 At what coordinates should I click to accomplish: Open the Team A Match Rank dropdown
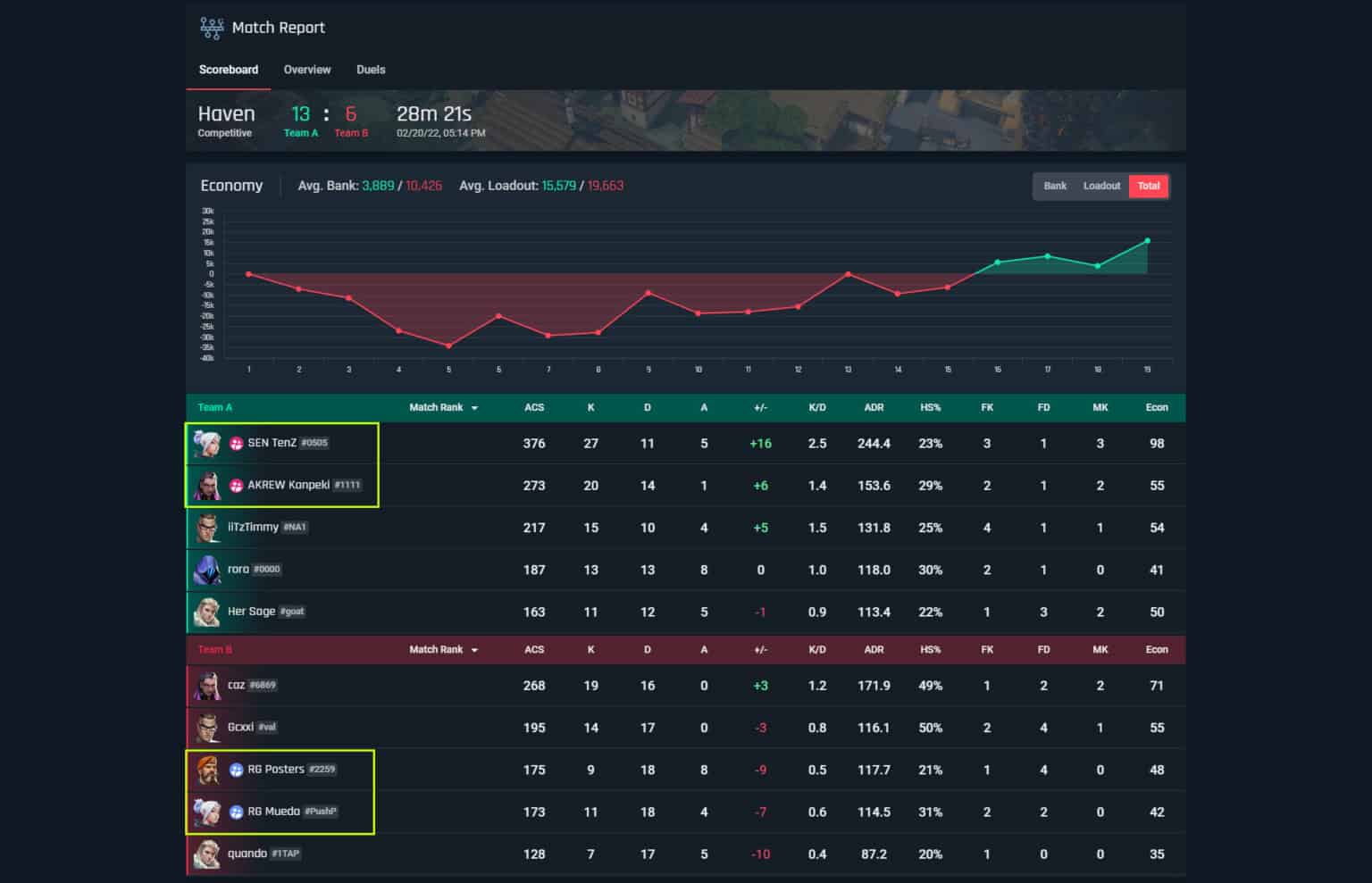pyautogui.click(x=444, y=407)
